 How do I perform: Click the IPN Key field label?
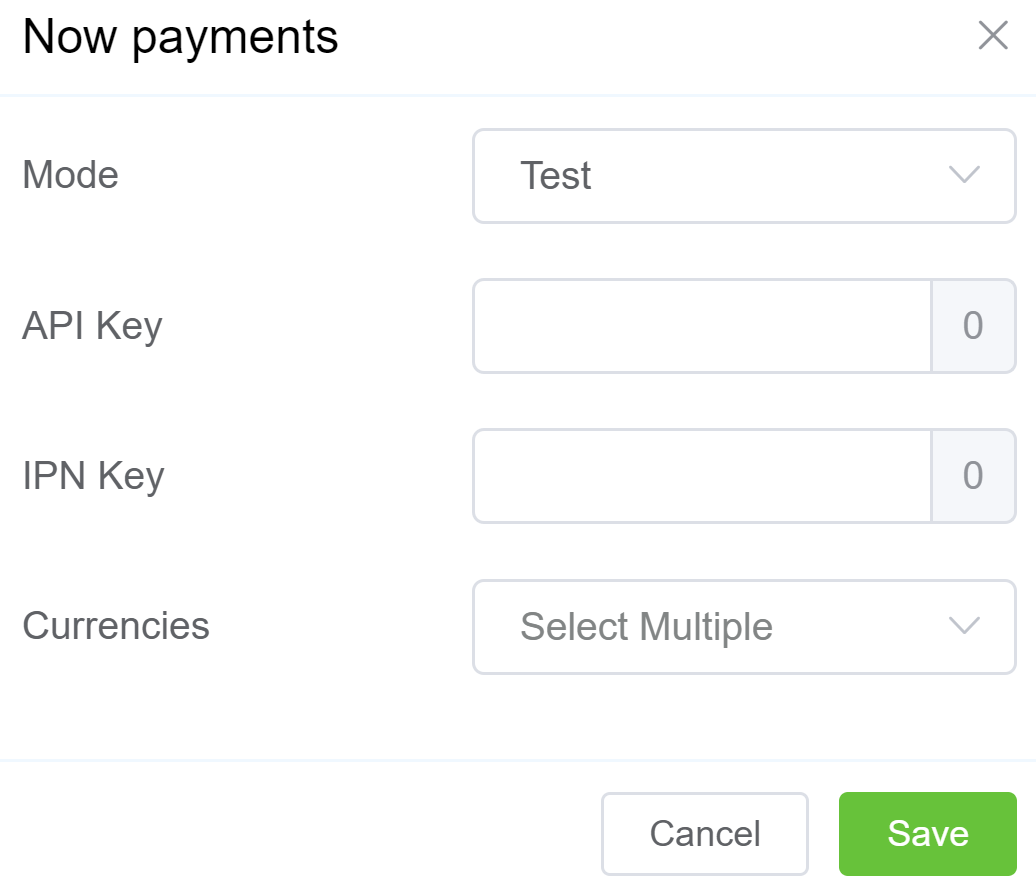pyautogui.click(x=93, y=476)
